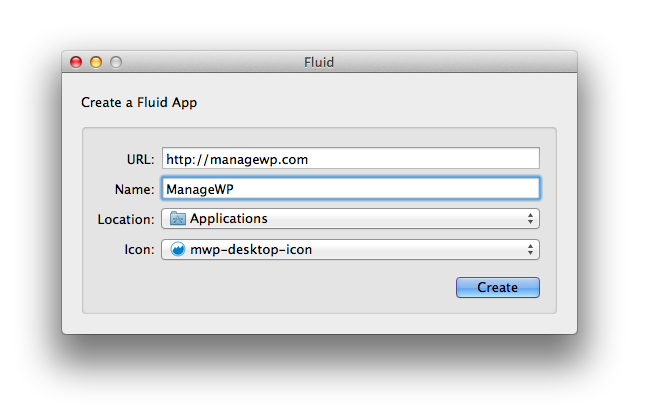Click the Name: label

[135, 189]
